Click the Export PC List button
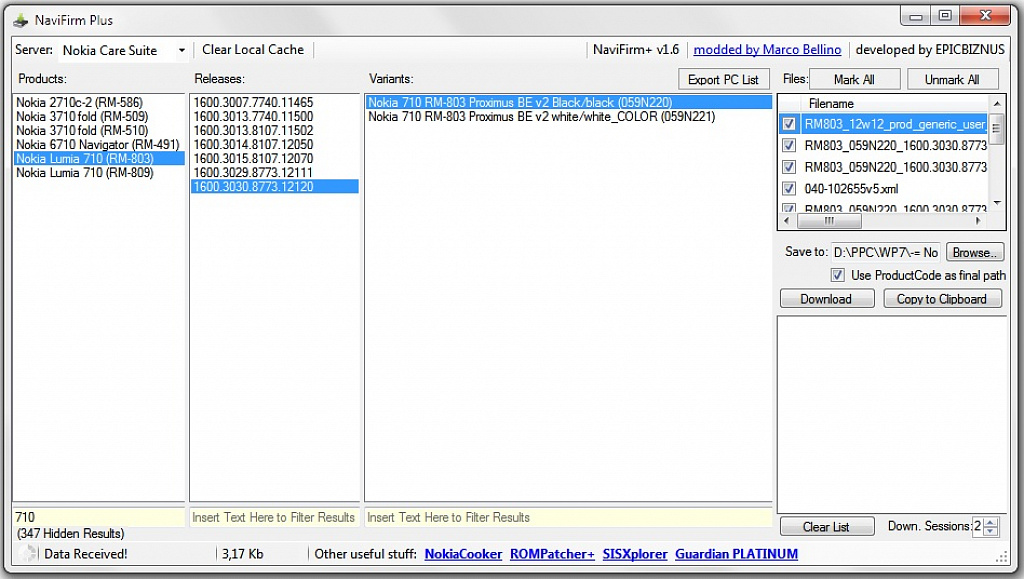The height and width of the screenshot is (579, 1024). (723, 80)
